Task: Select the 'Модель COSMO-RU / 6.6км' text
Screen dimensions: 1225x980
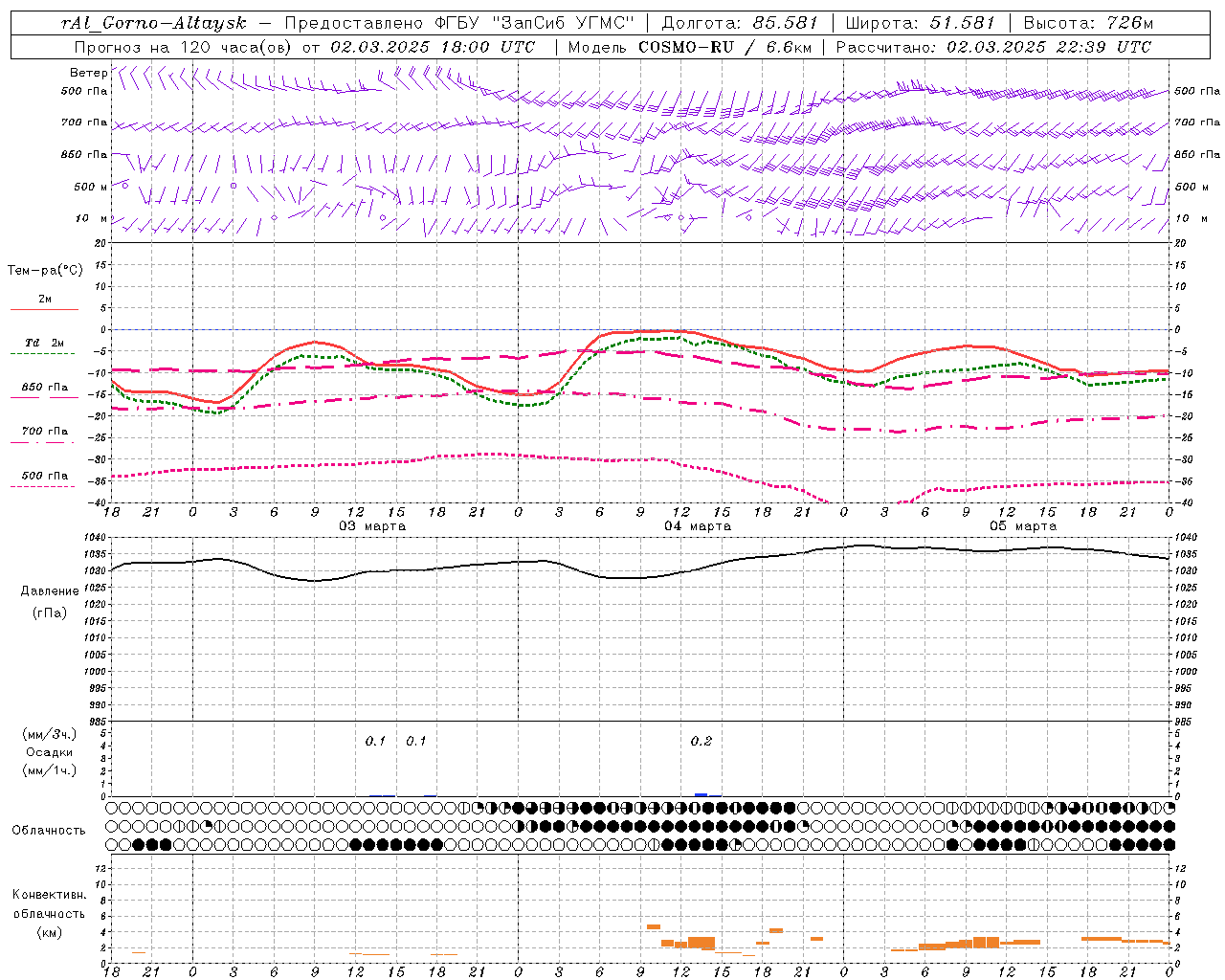Action: (x=688, y=47)
